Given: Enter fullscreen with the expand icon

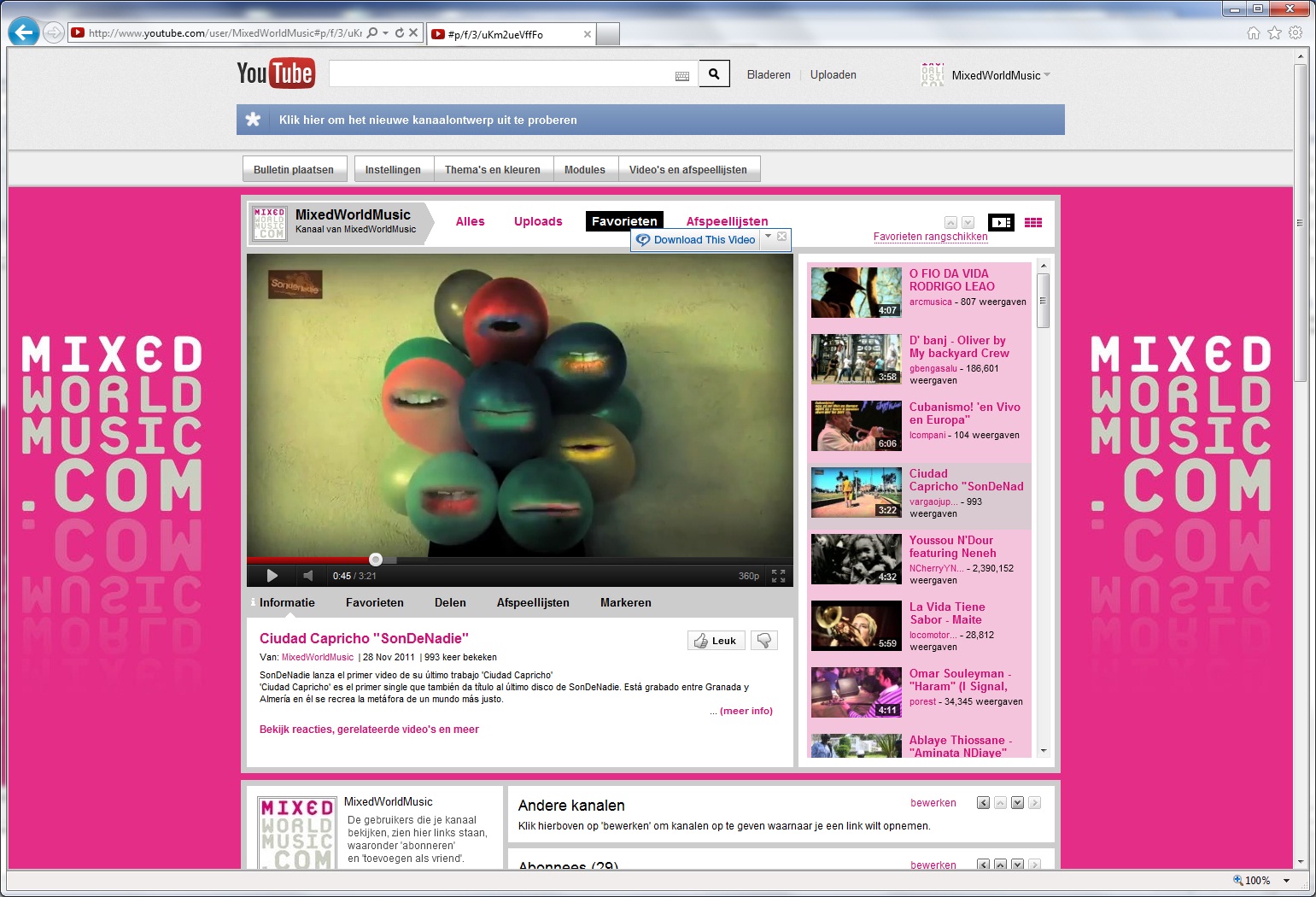Looking at the screenshot, I should [x=778, y=576].
